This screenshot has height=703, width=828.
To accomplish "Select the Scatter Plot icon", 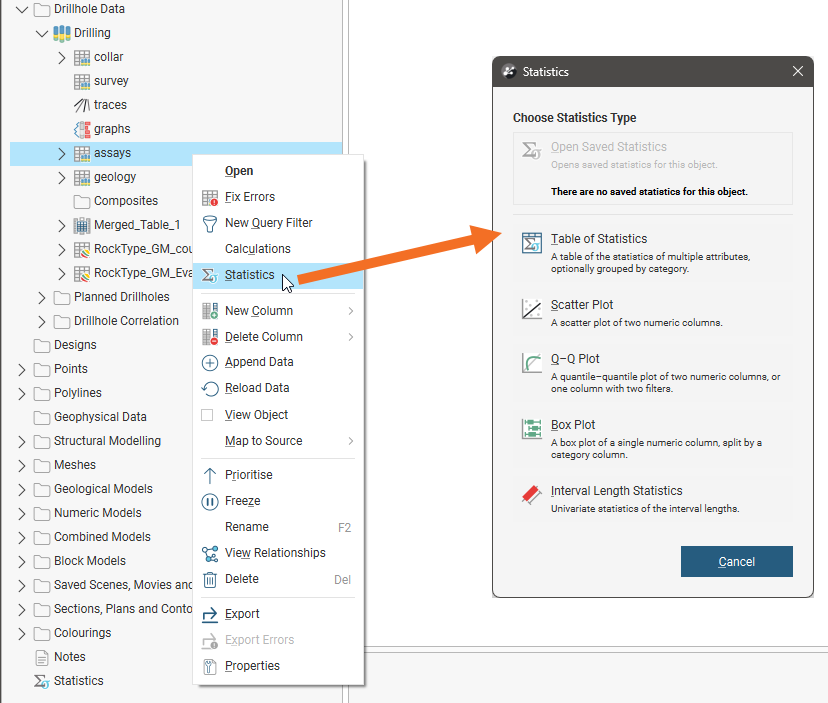I will (531, 310).
